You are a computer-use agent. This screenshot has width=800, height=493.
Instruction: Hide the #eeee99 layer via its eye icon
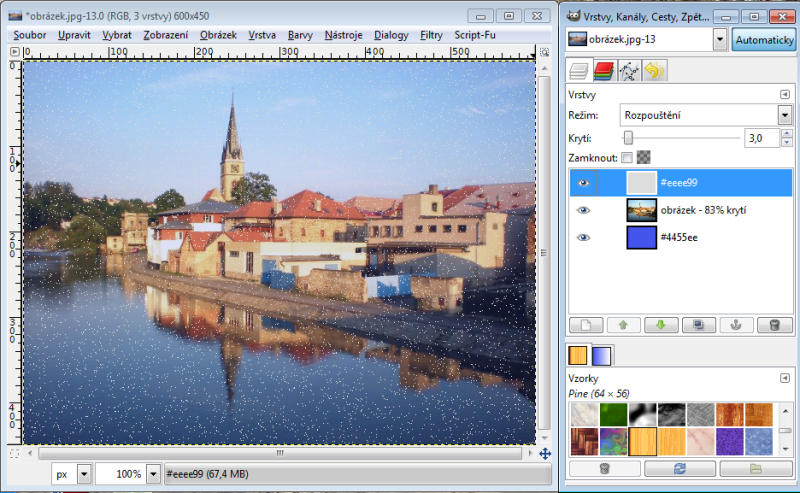pos(584,182)
